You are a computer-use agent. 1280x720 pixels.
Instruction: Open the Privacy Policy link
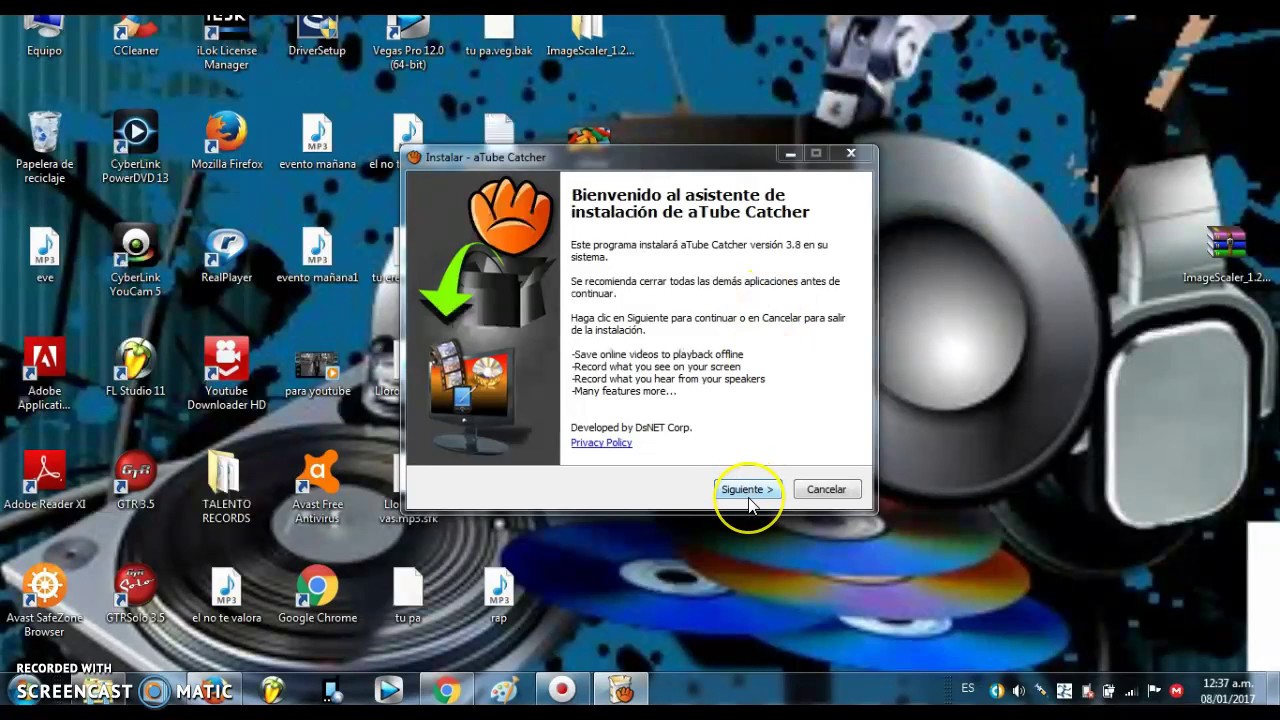[601, 442]
